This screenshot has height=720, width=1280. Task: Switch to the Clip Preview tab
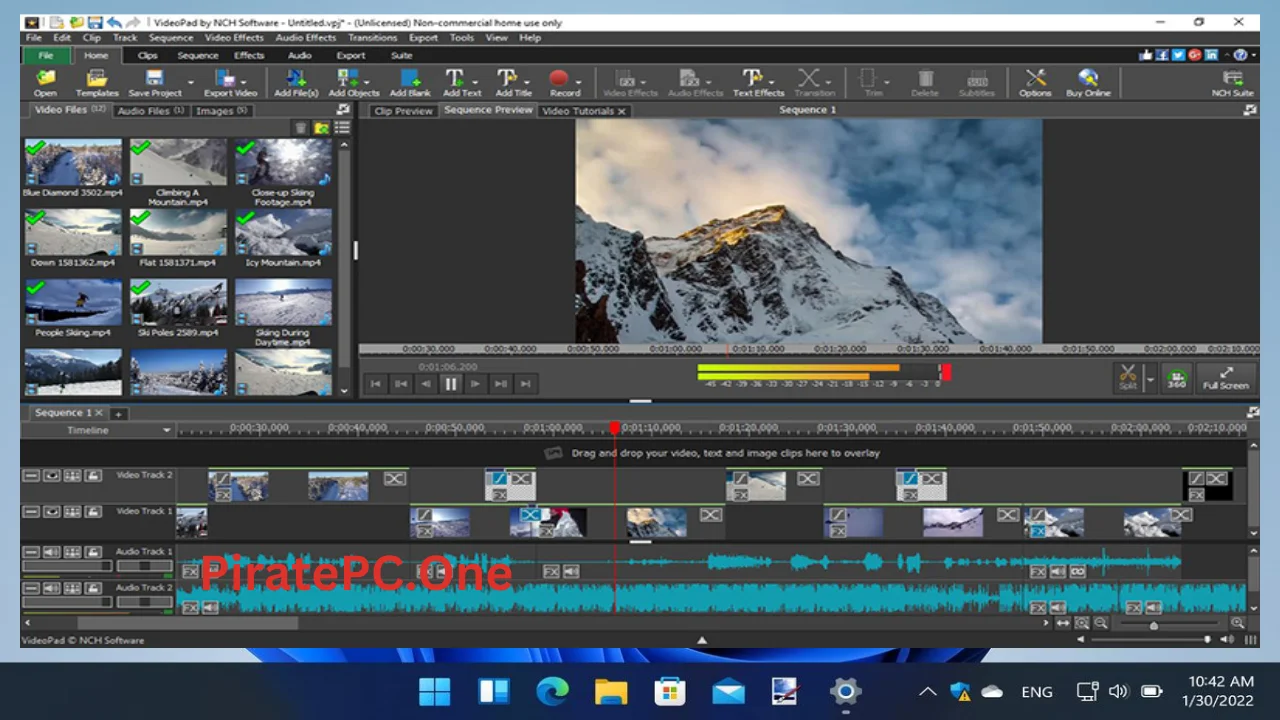point(403,111)
